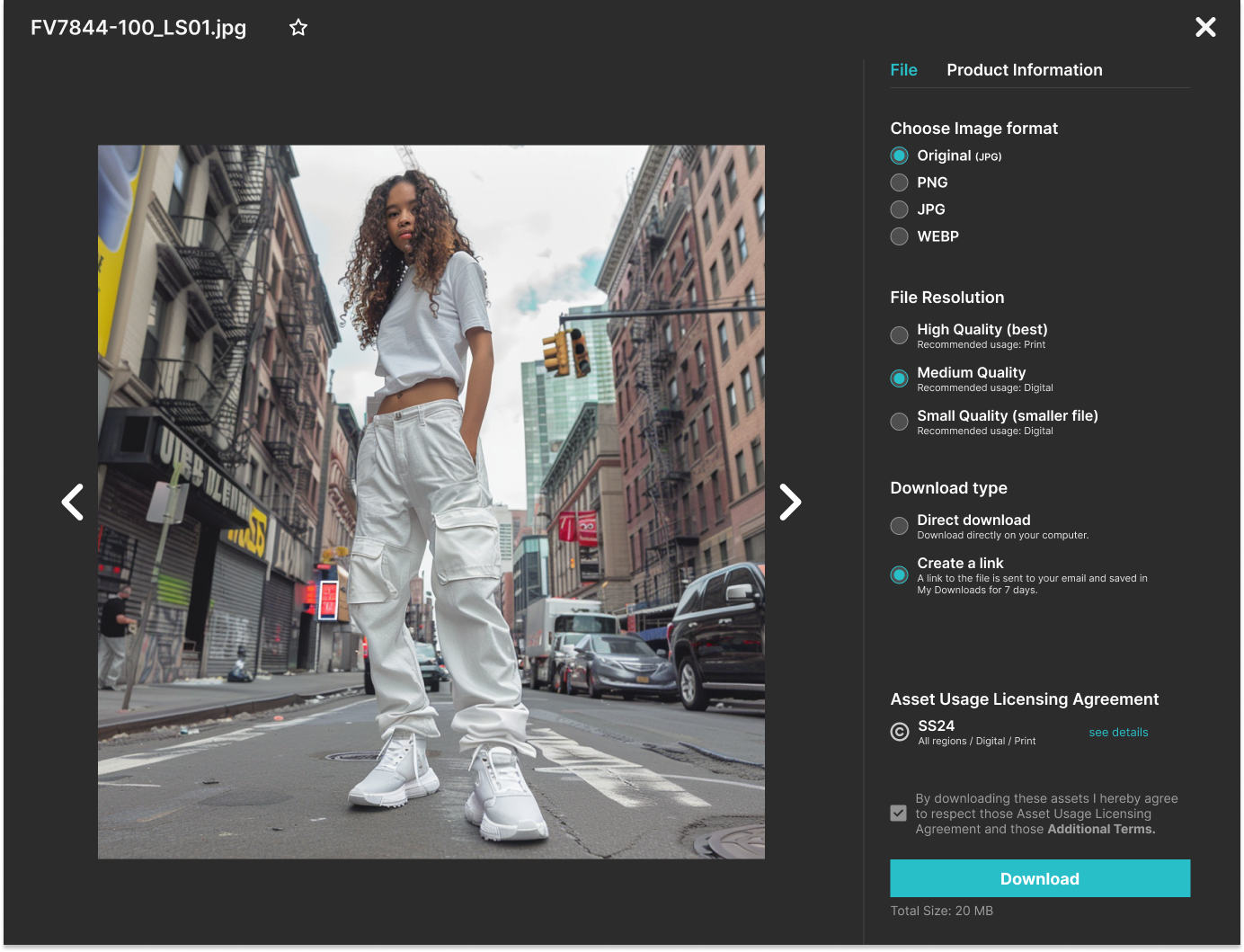Choose WEBP image format
Screen dimensions: 1244x952
point(898,236)
